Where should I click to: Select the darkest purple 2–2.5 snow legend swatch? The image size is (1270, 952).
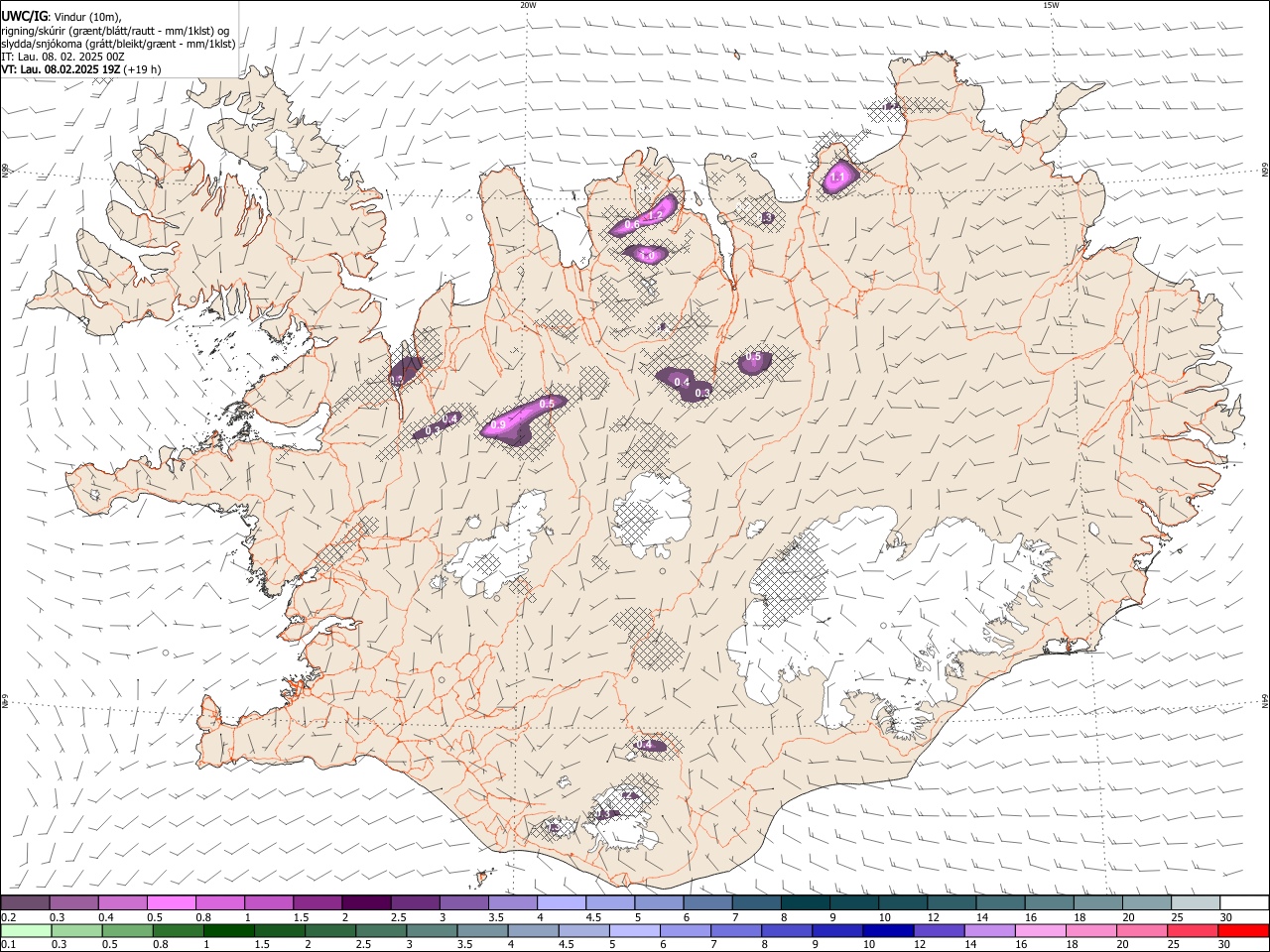point(367,903)
